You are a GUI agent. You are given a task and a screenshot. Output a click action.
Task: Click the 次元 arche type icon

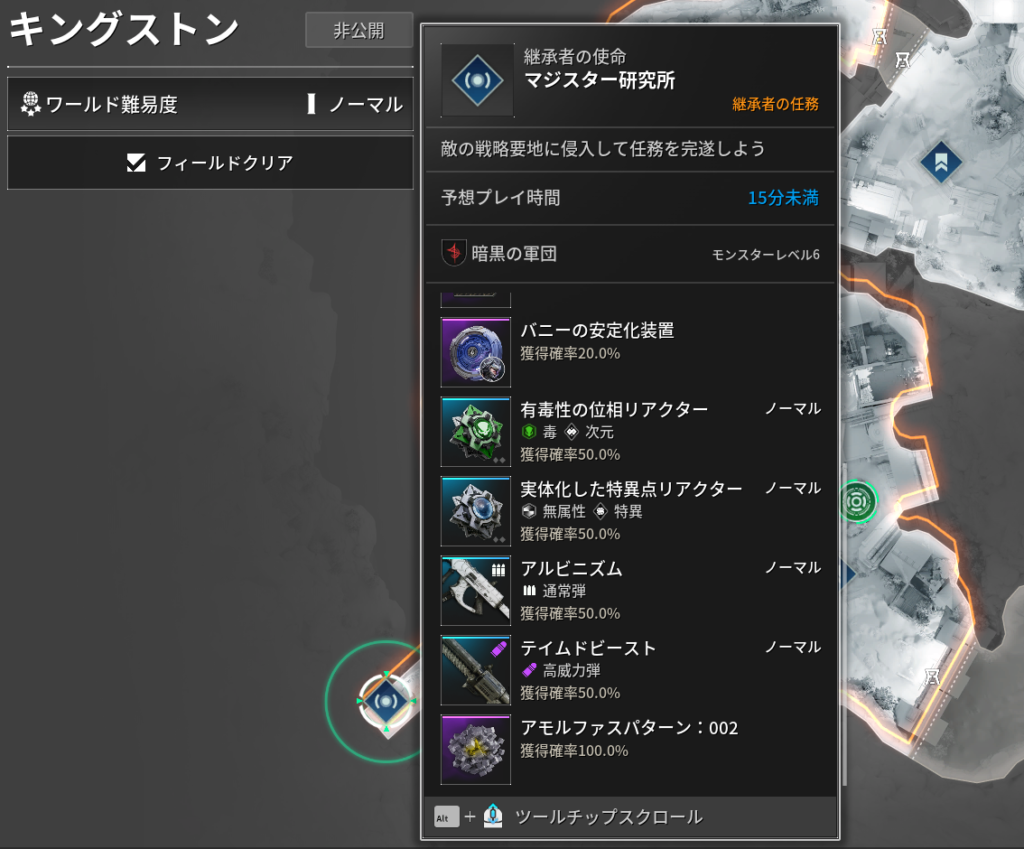[571, 432]
